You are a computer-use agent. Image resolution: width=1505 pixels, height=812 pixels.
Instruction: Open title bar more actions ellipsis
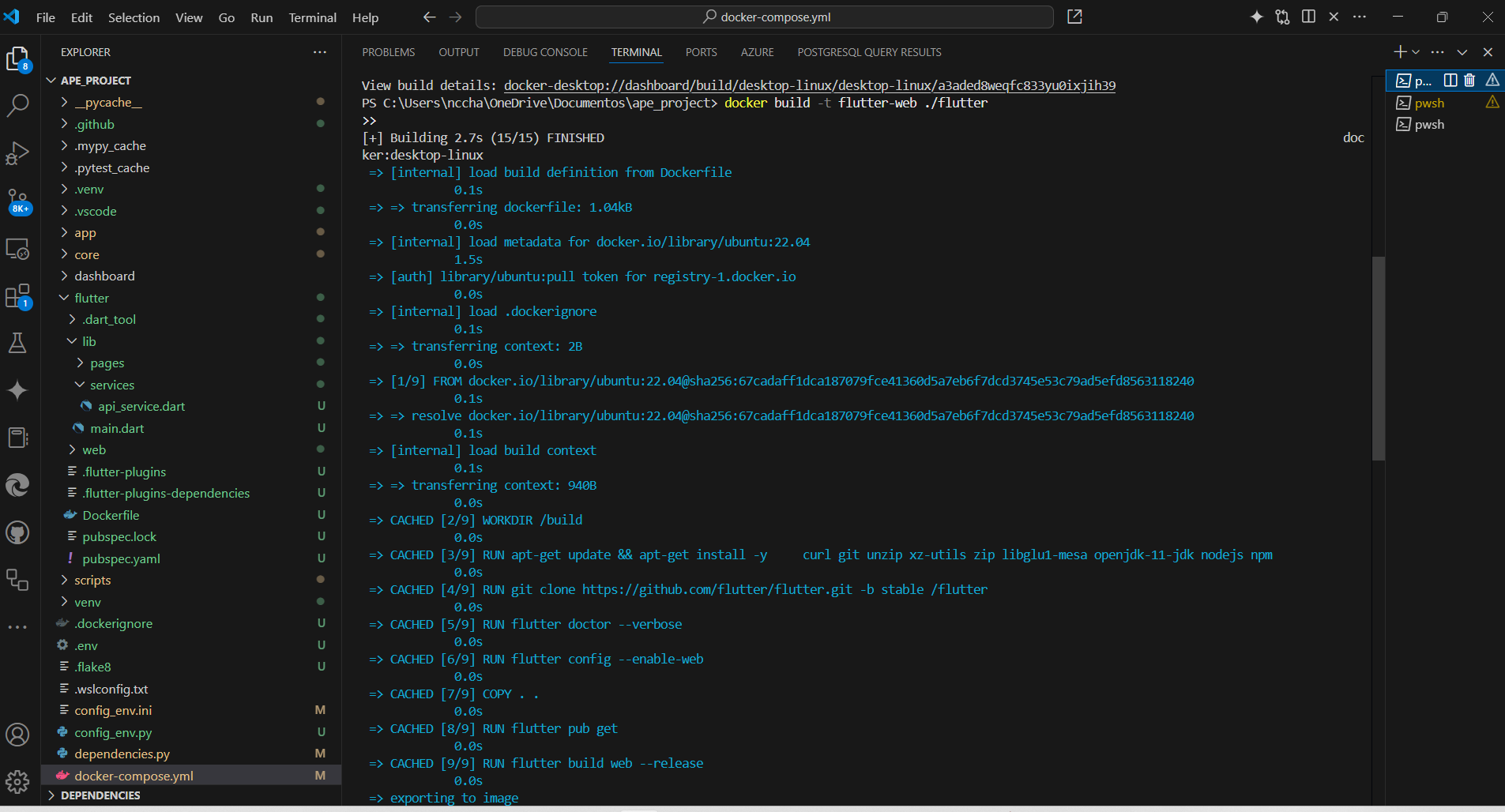pos(1360,17)
